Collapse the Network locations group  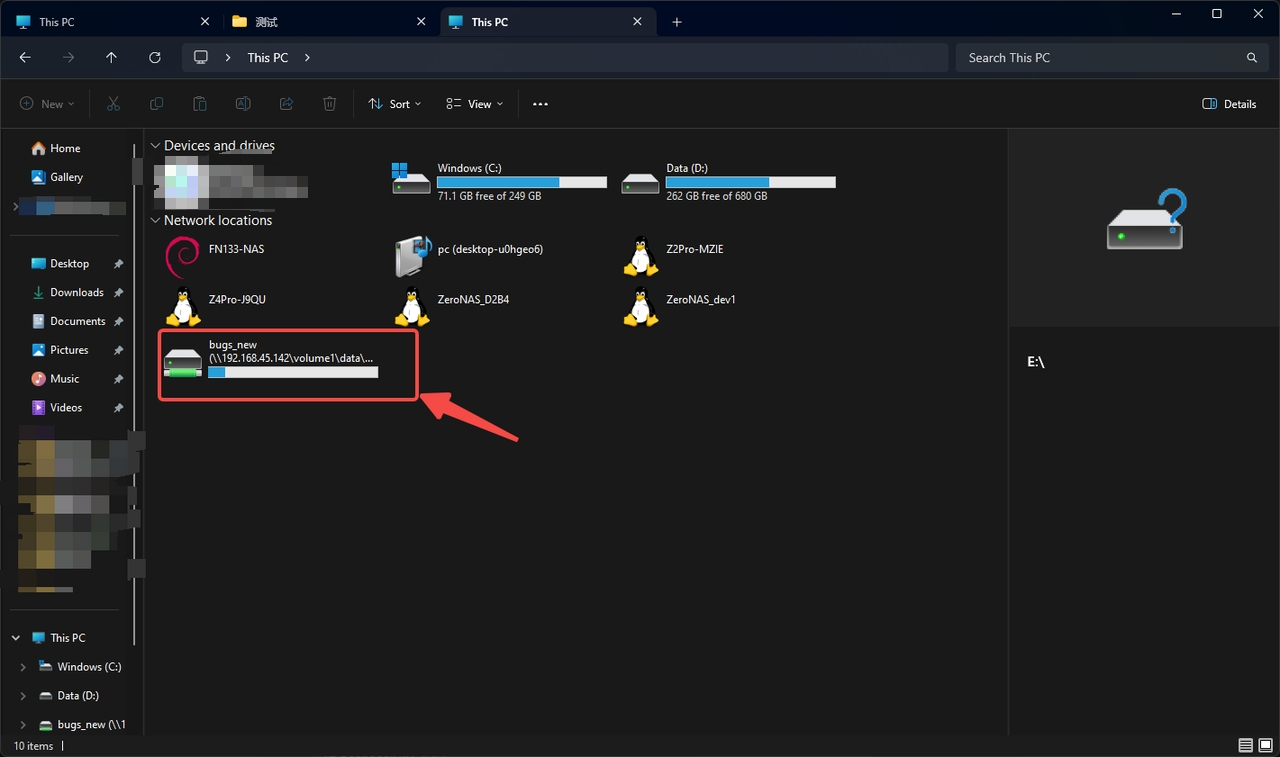pyautogui.click(x=155, y=221)
